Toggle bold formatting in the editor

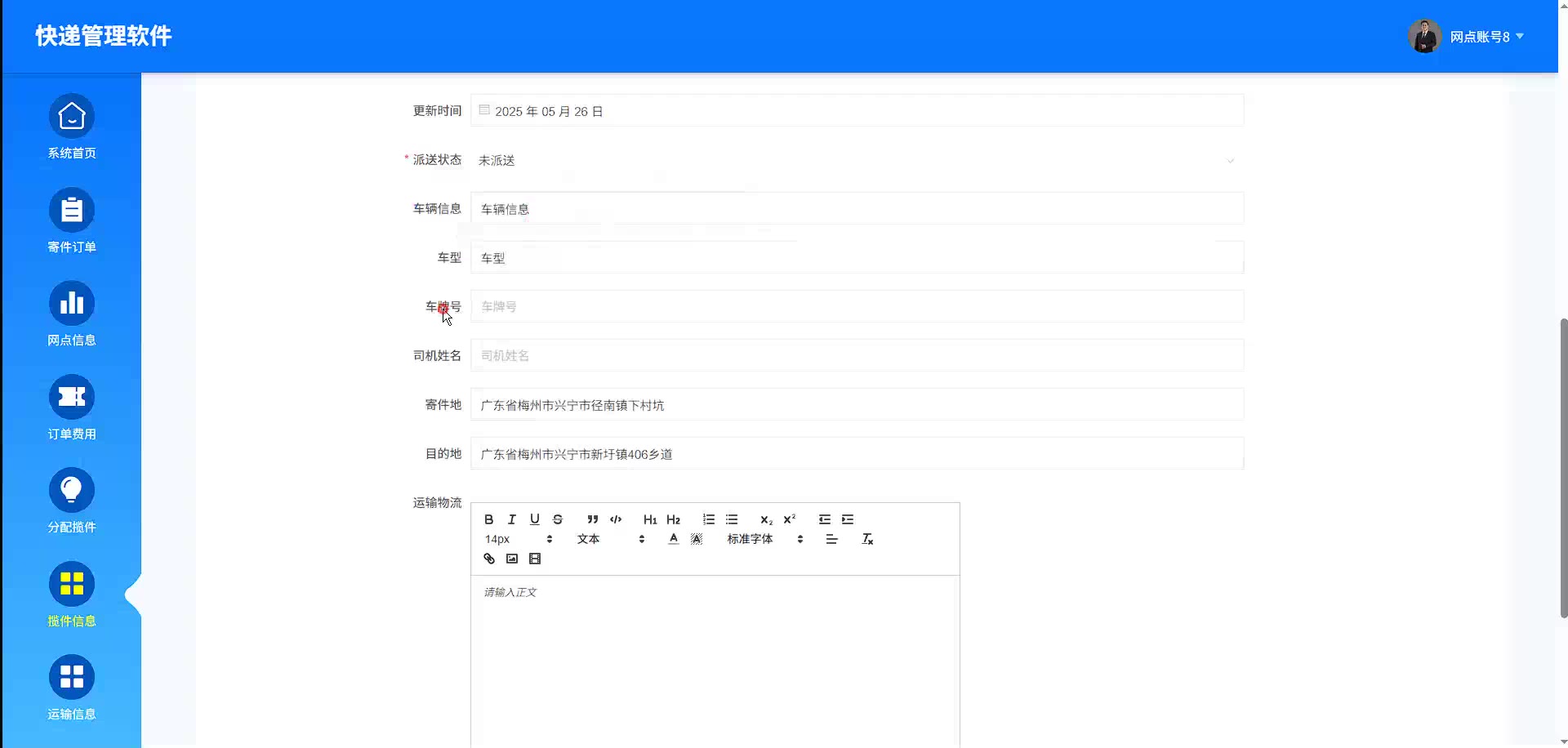point(488,519)
